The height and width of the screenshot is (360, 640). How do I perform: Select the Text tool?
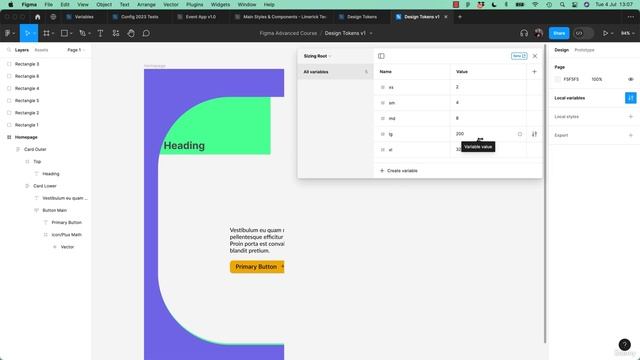(x=100, y=33)
